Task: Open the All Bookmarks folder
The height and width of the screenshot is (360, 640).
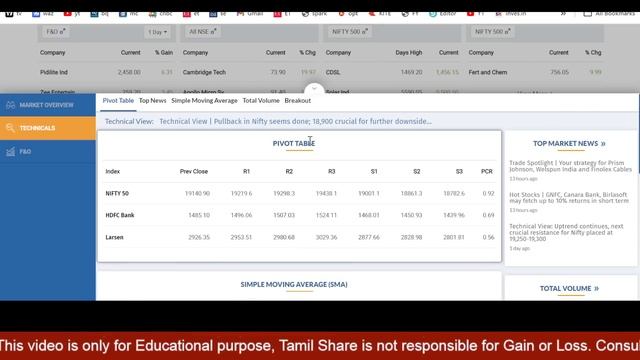Action: (x=609, y=14)
